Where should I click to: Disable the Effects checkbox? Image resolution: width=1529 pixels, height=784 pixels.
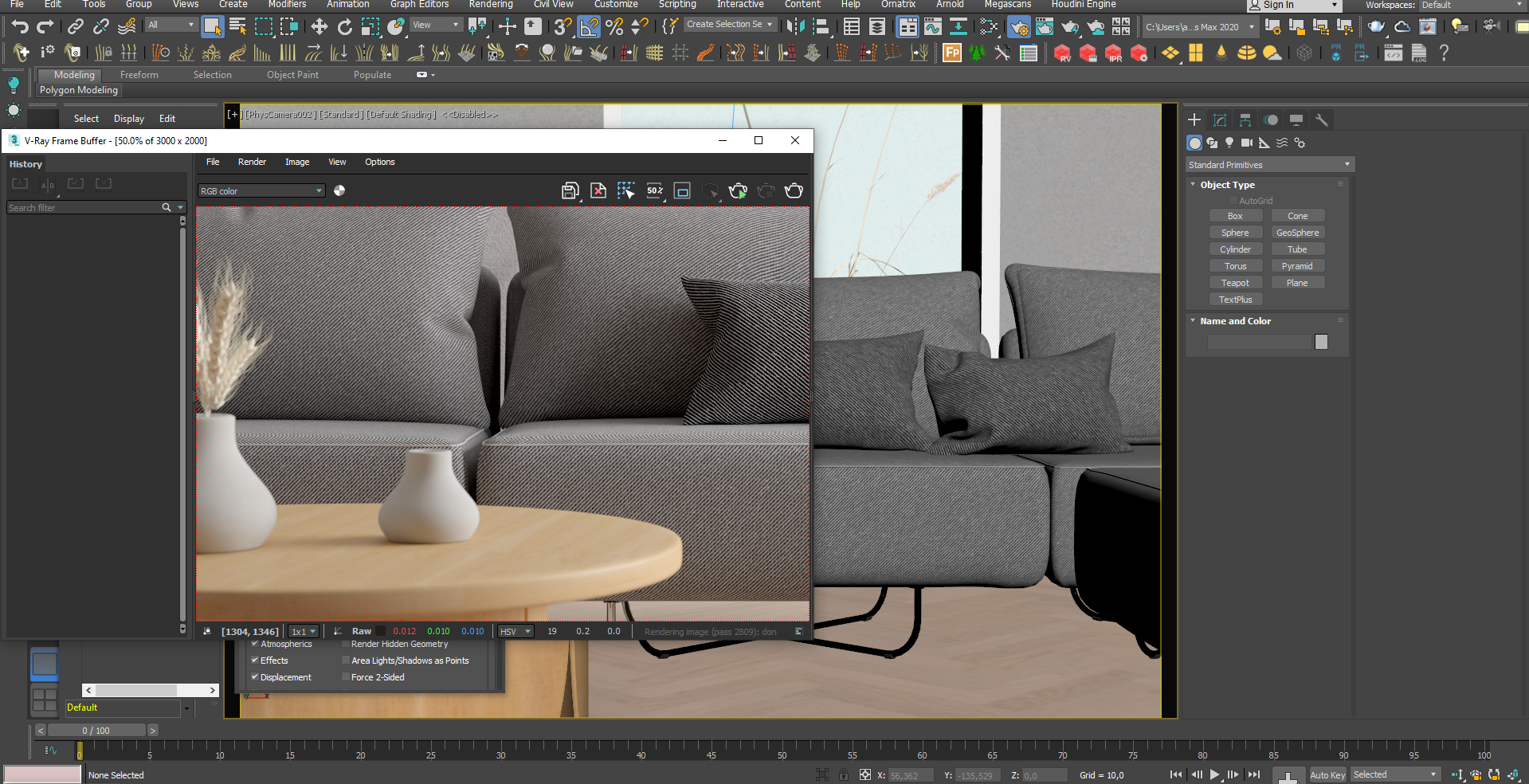click(255, 661)
